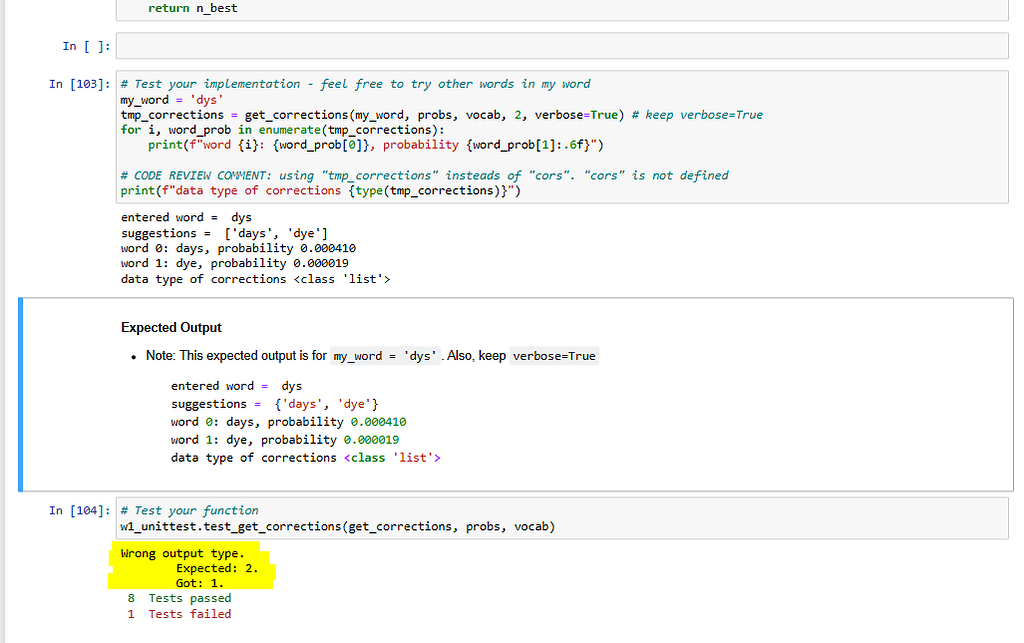Click the inline verbose=True code snippet
1024x643 pixels.
554,355
